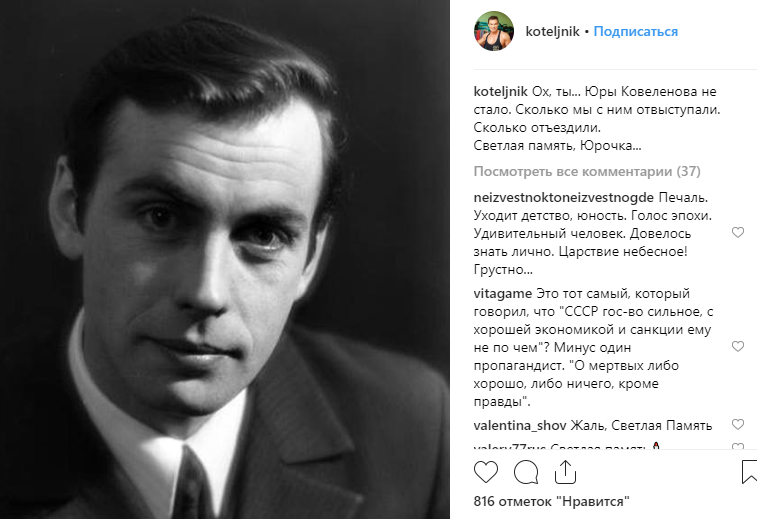The height and width of the screenshot is (519, 757).
Task: Click the black-and-white portrait photo
Action: pyautogui.click(x=226, y=260)
